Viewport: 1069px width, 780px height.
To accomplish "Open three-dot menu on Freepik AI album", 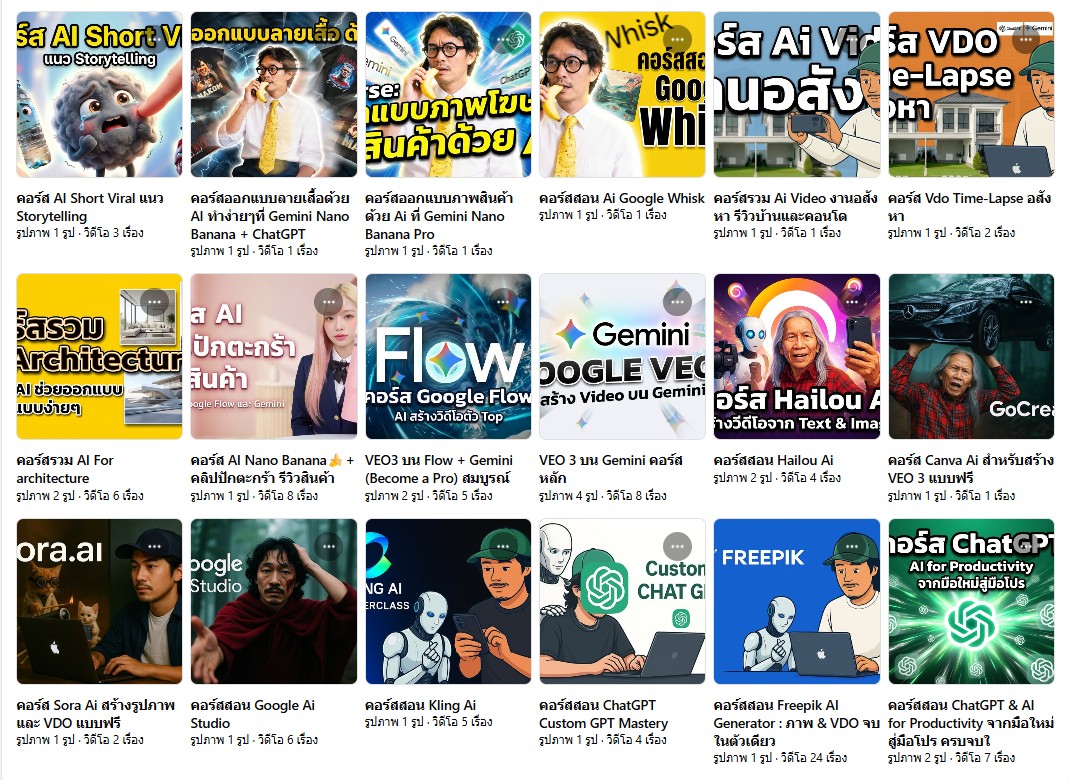I will point(852,546).
